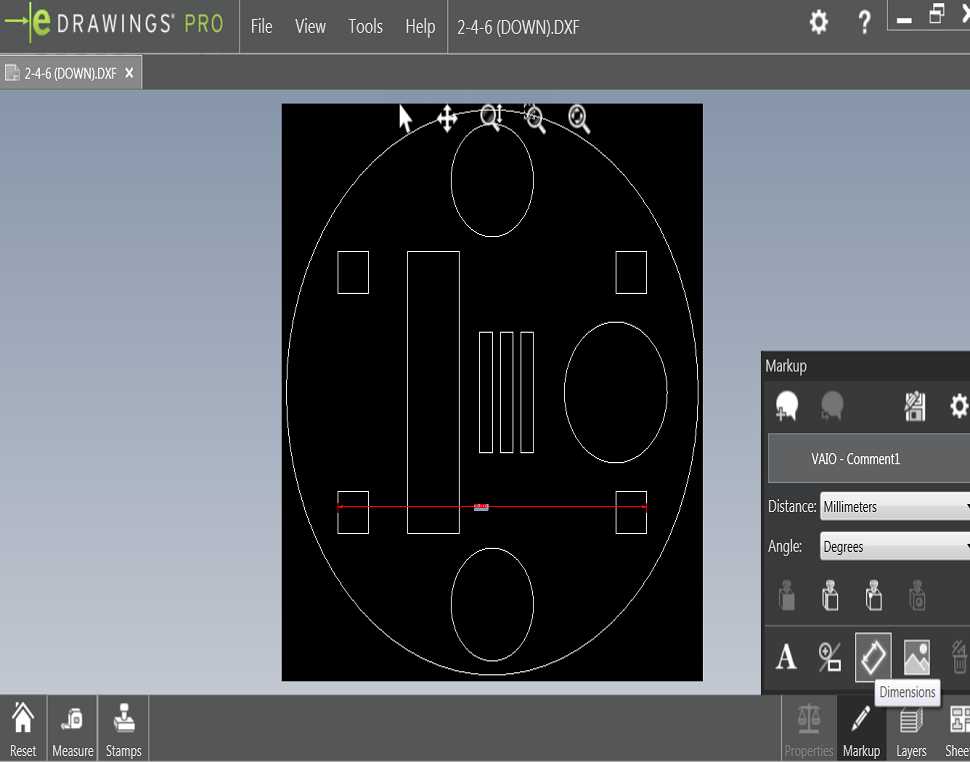The width and height of the screenshot is (970, 762).
Task: Click the fourth review stamp icon
Action: (917, 595)
